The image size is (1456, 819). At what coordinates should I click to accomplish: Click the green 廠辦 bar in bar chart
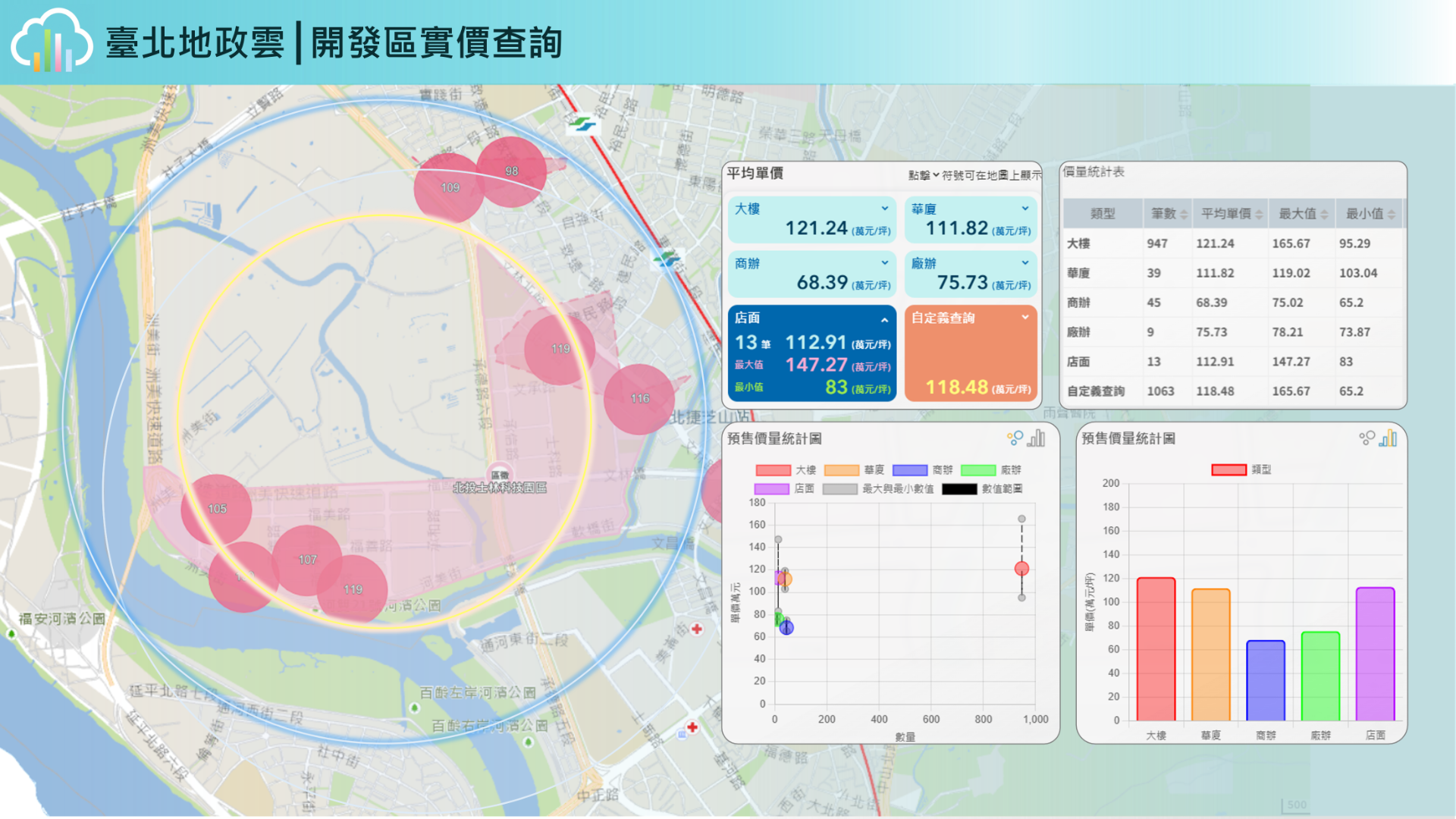coord(1320,676)
